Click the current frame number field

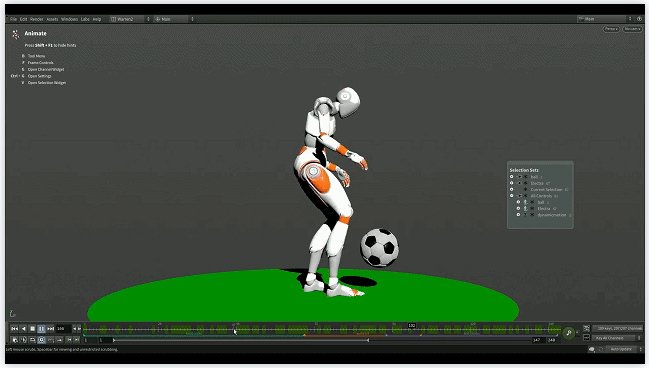64,329
